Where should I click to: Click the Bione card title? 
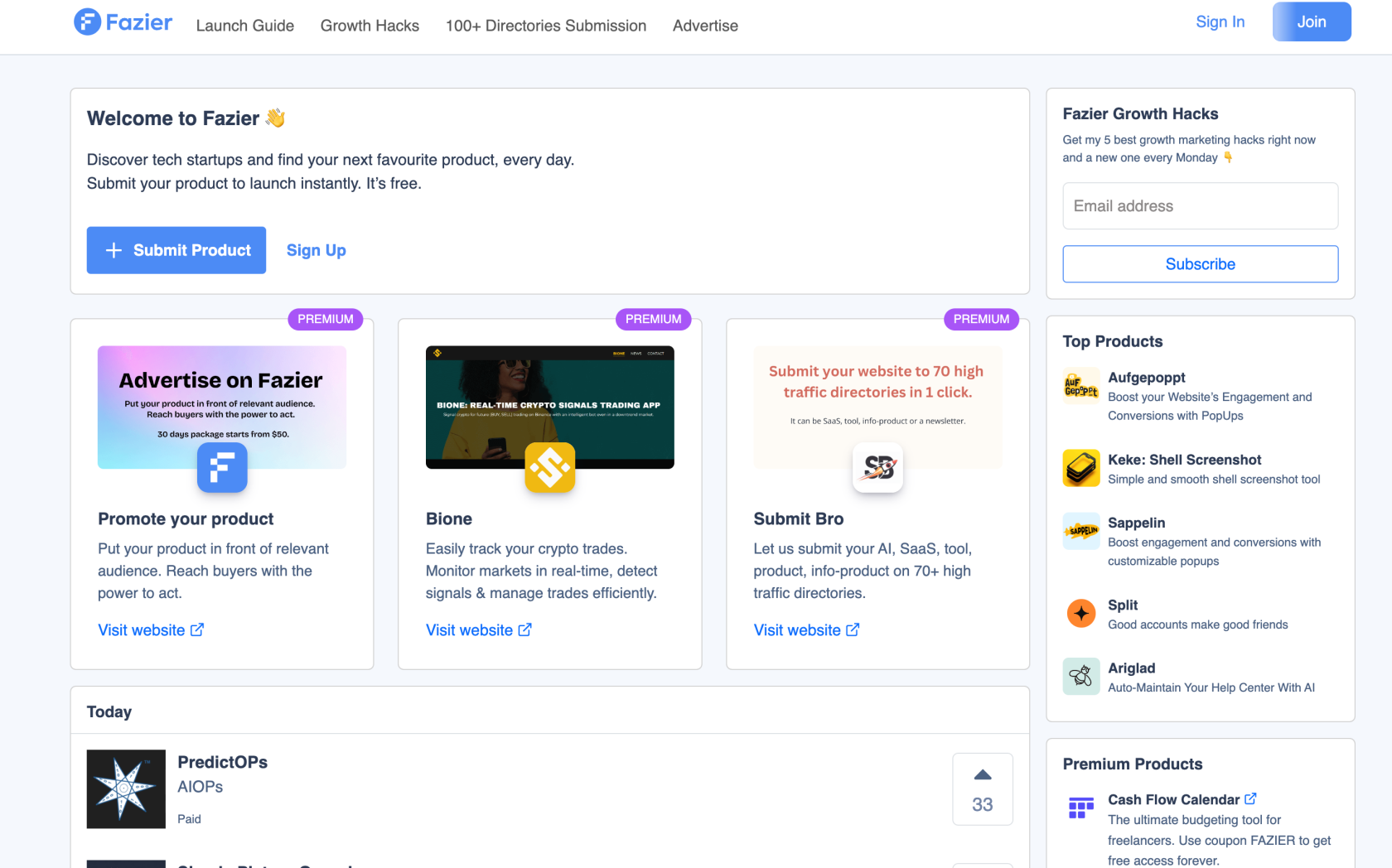tap(449, 518)
